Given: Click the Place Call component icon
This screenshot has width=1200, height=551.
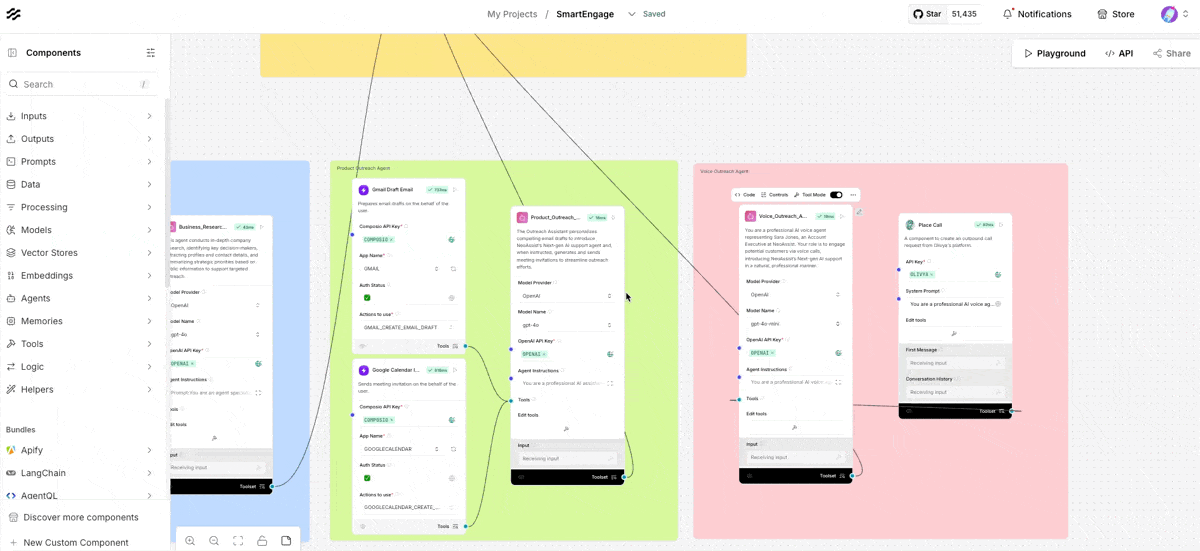Looking at the screenshot, I should coord(908,225).
